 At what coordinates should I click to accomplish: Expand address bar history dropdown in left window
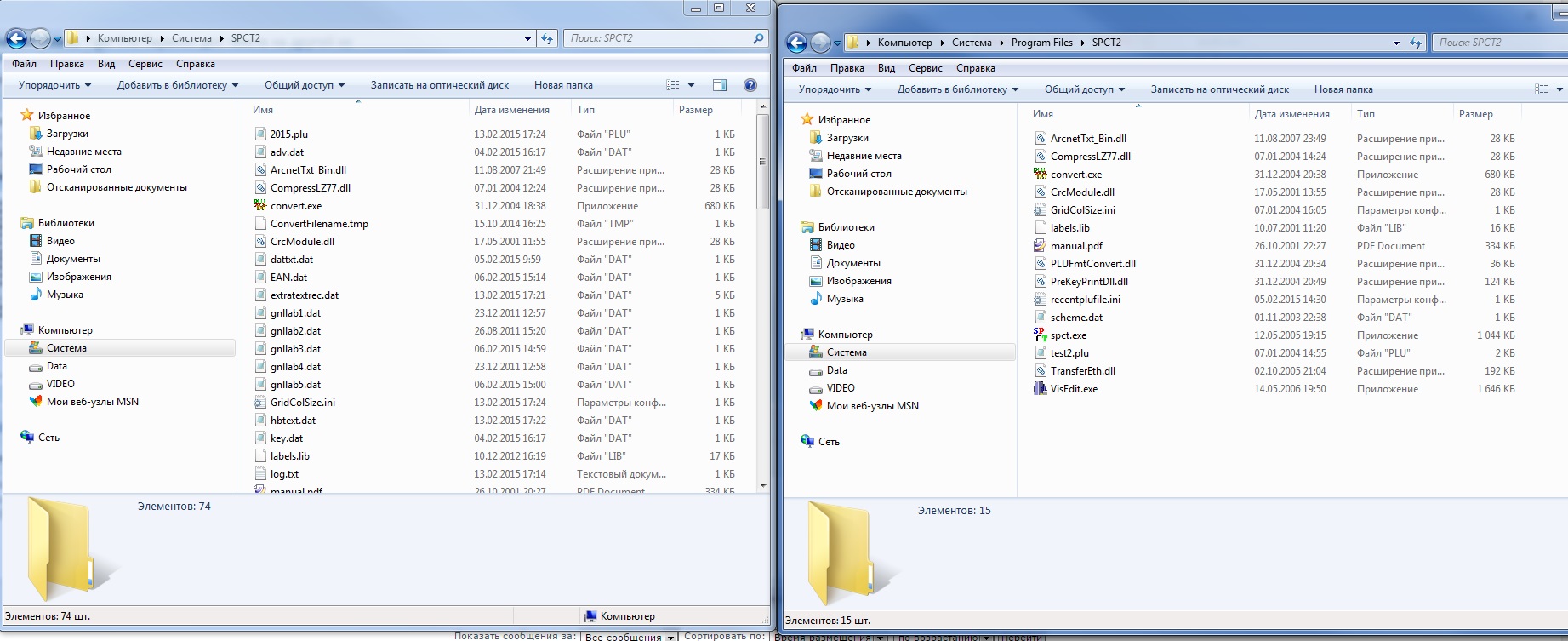pyautogui.click(x=527, y=38)
